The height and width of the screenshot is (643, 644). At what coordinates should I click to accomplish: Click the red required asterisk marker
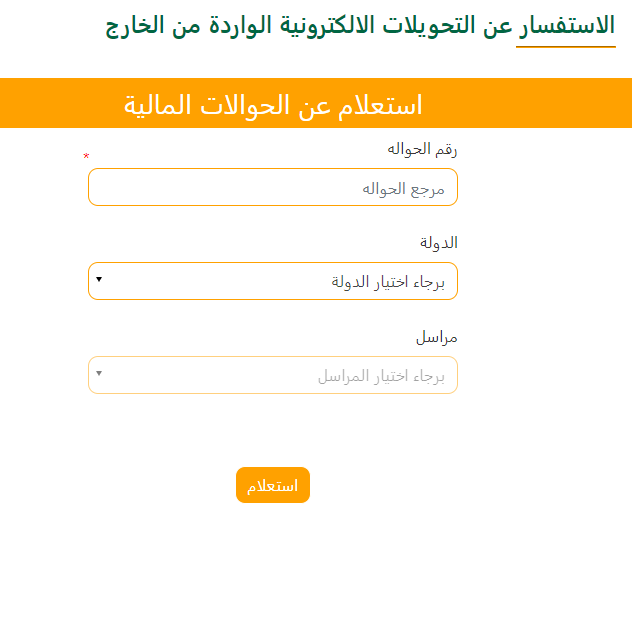point(86,158)
